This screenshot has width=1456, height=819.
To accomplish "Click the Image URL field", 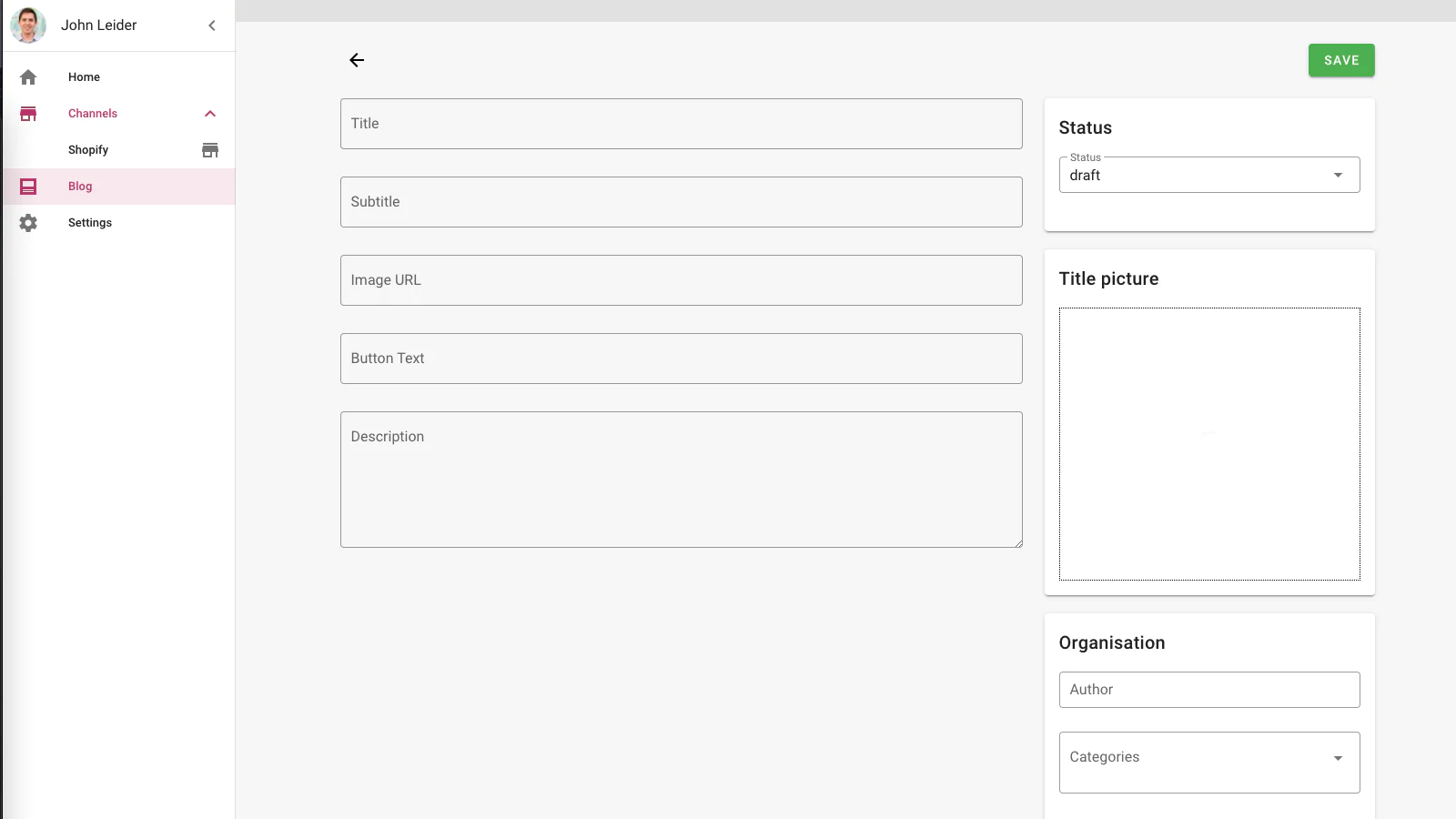I will pyautogui.click(x=681, y=280).
